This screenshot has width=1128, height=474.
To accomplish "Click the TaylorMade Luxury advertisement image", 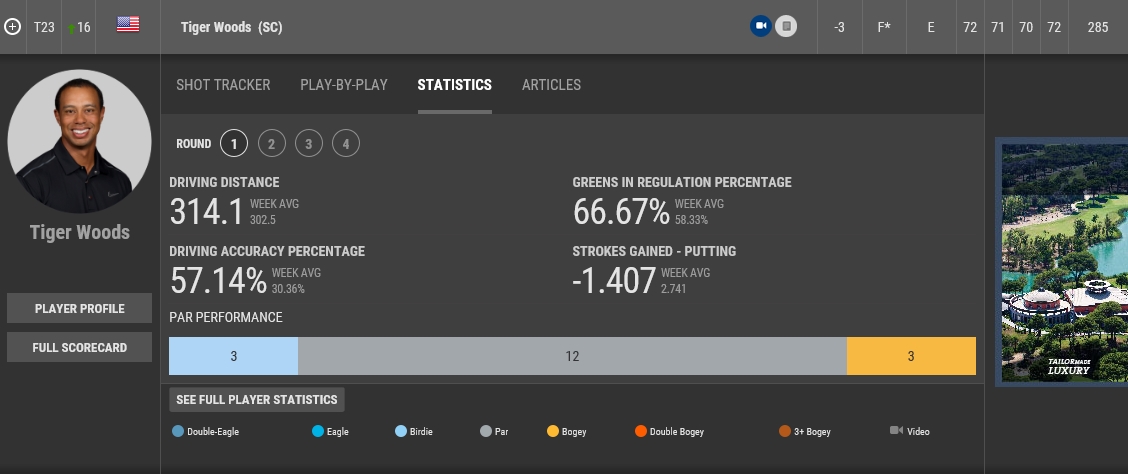I will [1061, 260].
